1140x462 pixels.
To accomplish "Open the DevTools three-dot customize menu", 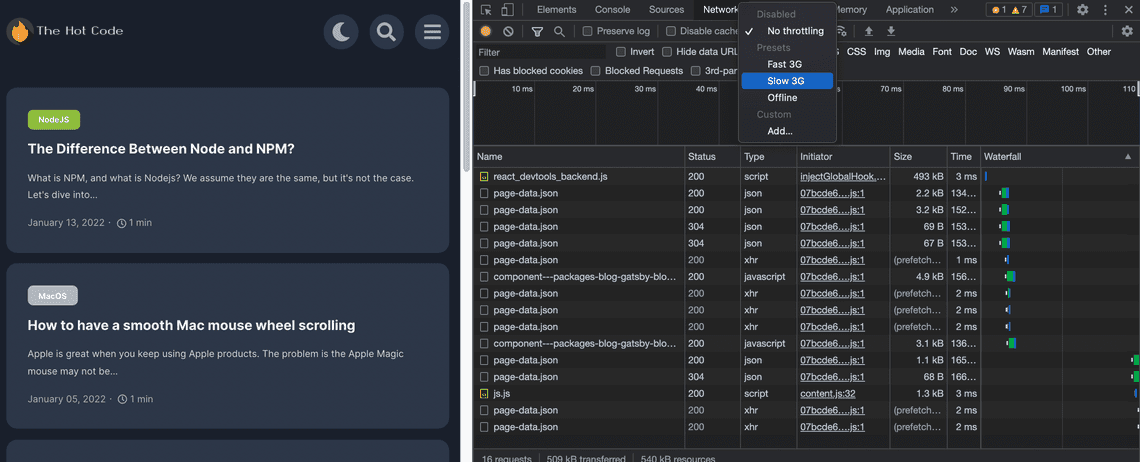I will pyautogui.click(x=1106, y=9).
